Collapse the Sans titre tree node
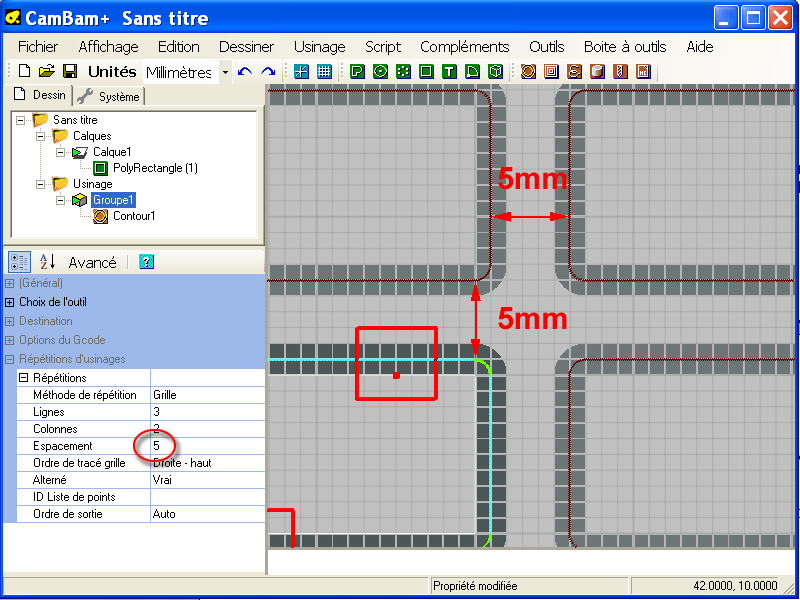The height and width of the screenshot is (600, 800). click(20, 120)
